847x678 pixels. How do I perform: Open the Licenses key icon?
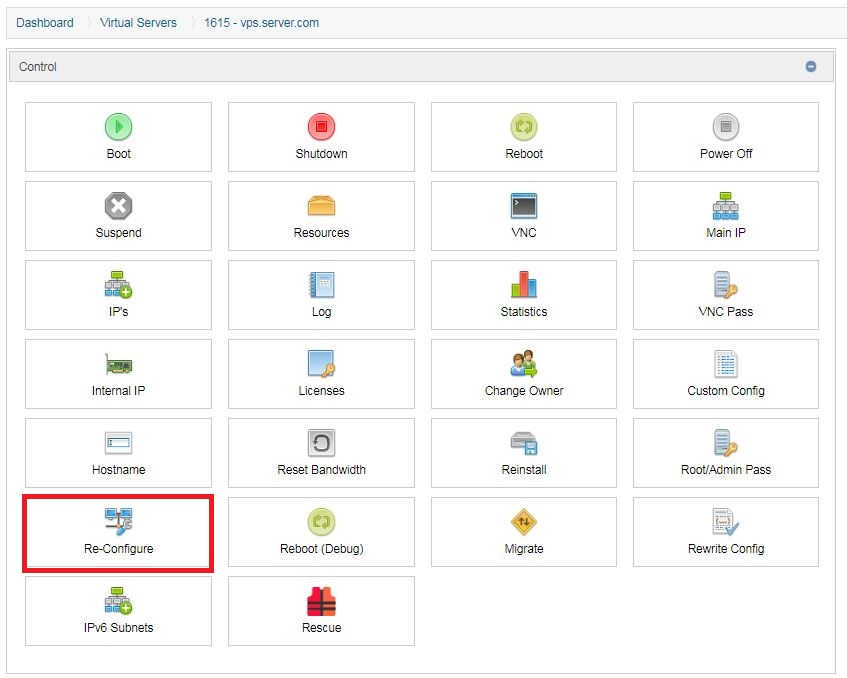click(321, 364)
